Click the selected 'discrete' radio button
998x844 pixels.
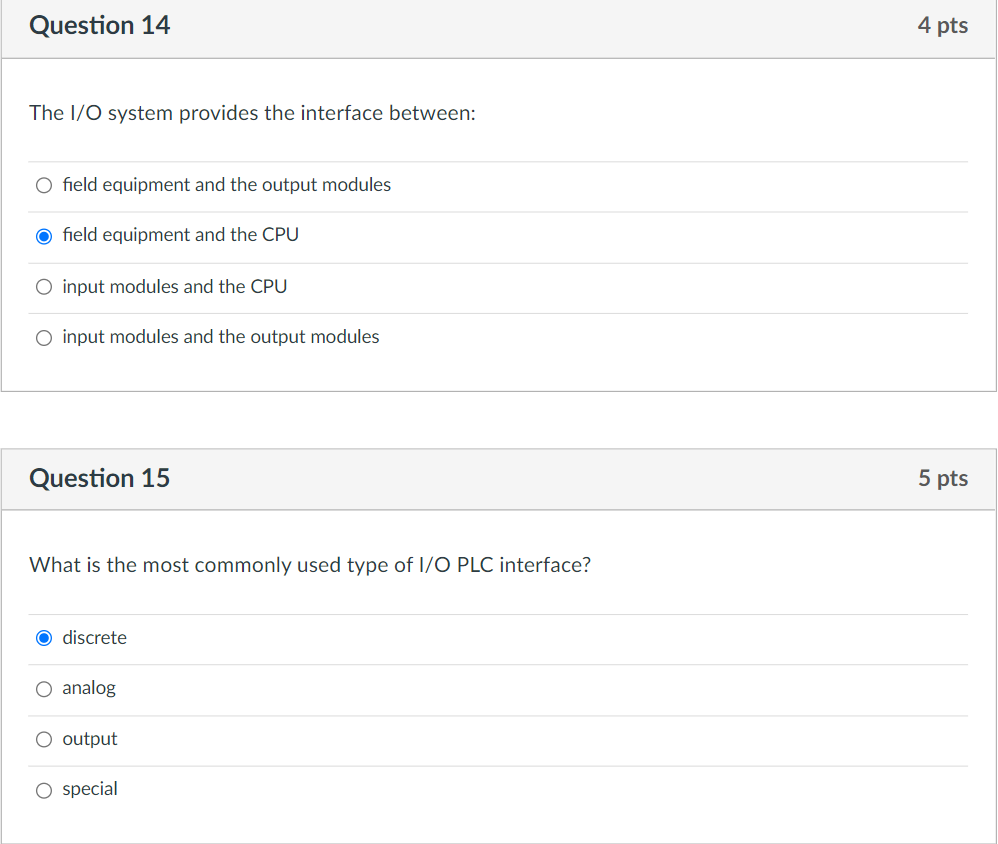point(43,638)
